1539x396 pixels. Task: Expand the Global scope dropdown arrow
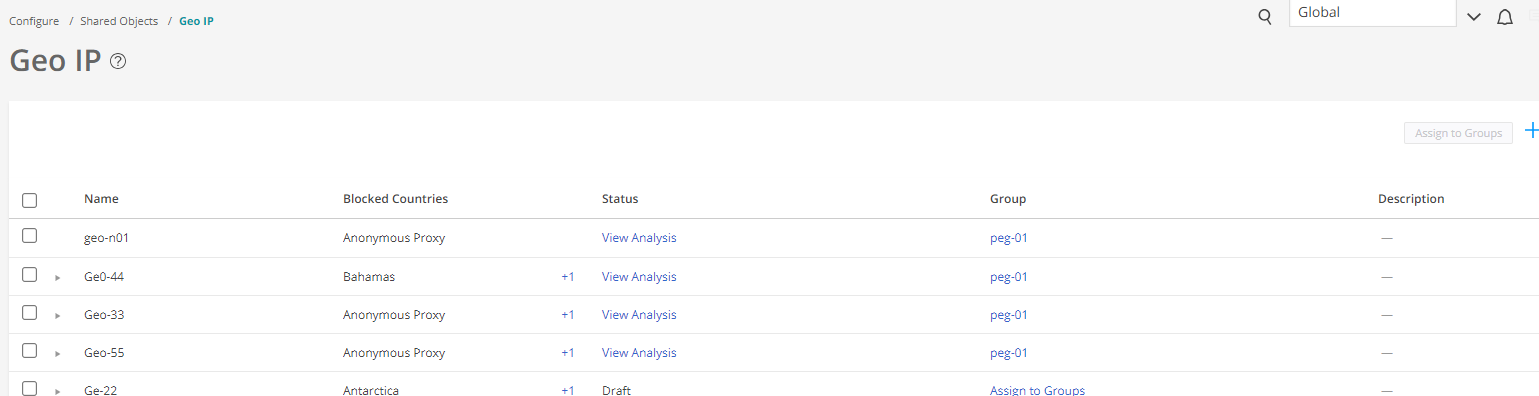pyautogui.click(x=1473, y=17)
